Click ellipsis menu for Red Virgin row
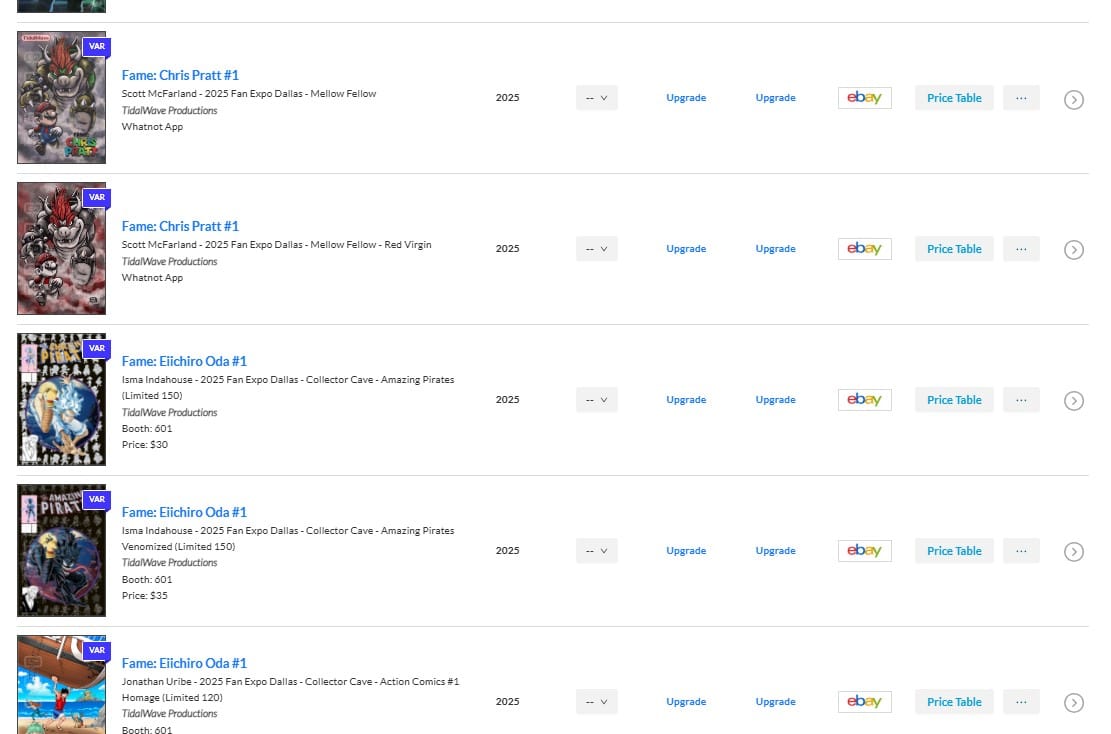The height and width of the screenshot is (734, 1111). pyautogui.click(x=1020, y=249)
